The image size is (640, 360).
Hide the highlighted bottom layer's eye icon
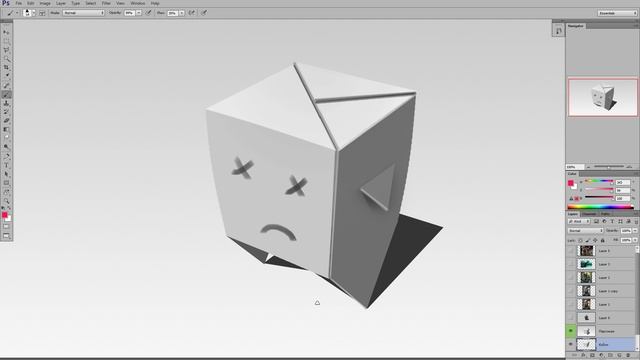571,344
